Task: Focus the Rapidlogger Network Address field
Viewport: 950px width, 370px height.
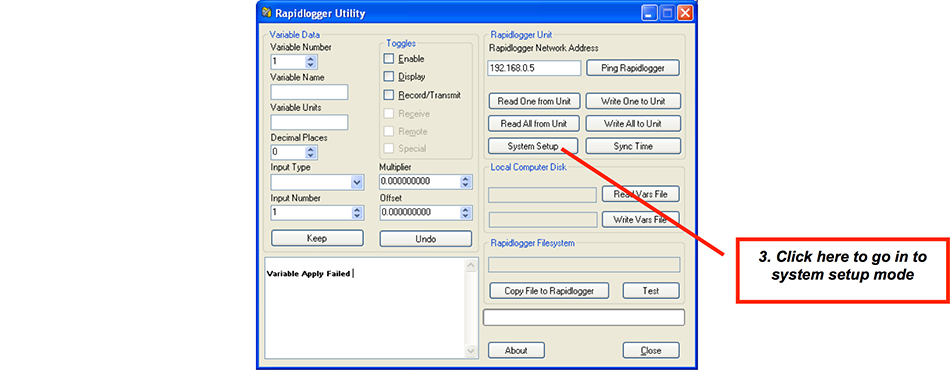Action: coord(534,68)
